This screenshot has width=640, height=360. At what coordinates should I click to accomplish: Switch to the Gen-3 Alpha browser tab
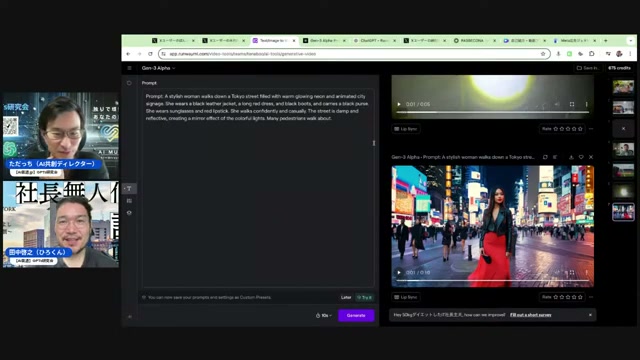point(324,41)
